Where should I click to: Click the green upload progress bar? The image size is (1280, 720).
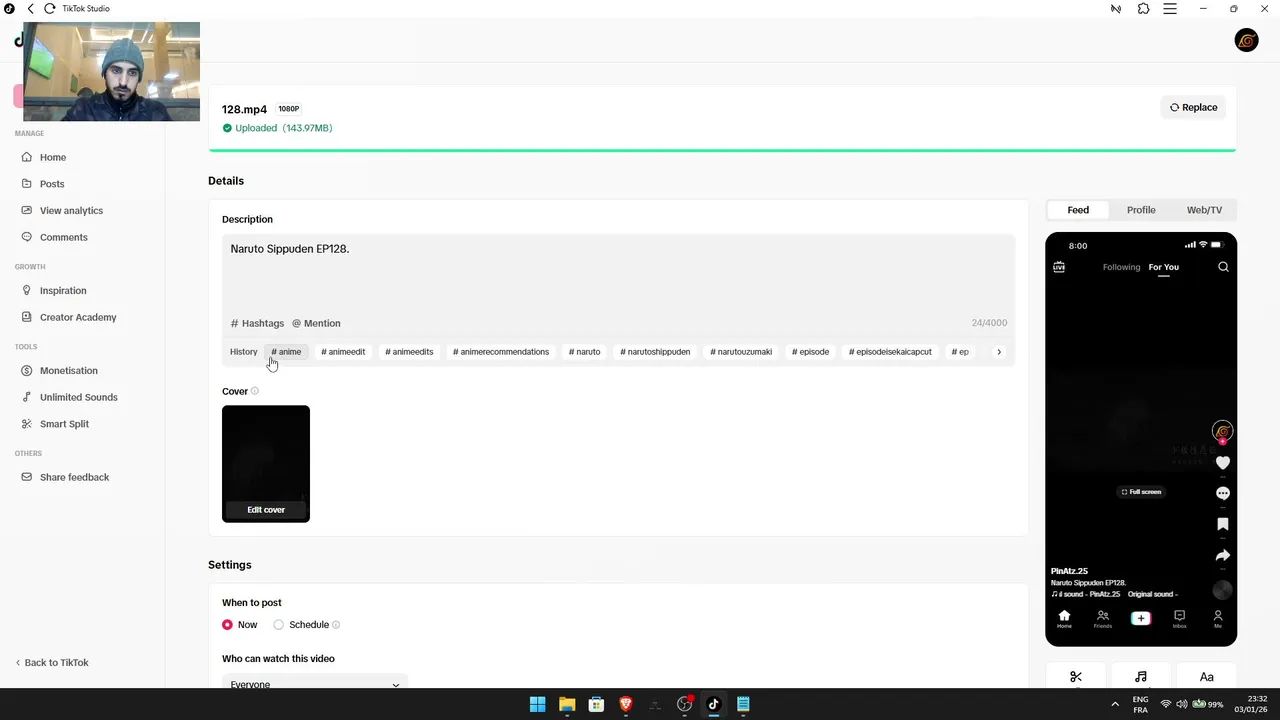tap(722, 150)
